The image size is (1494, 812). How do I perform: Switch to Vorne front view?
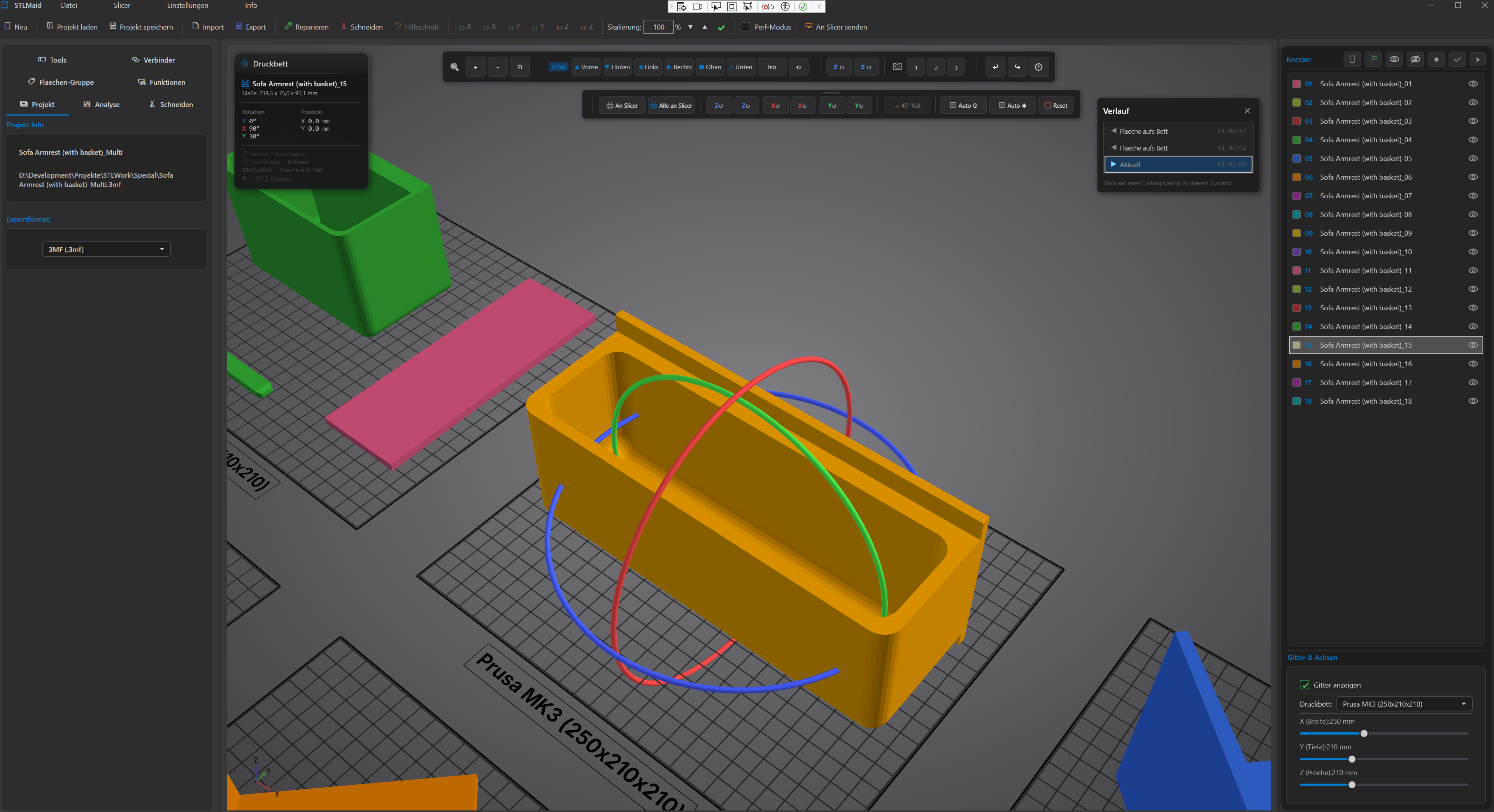point(586,67)
